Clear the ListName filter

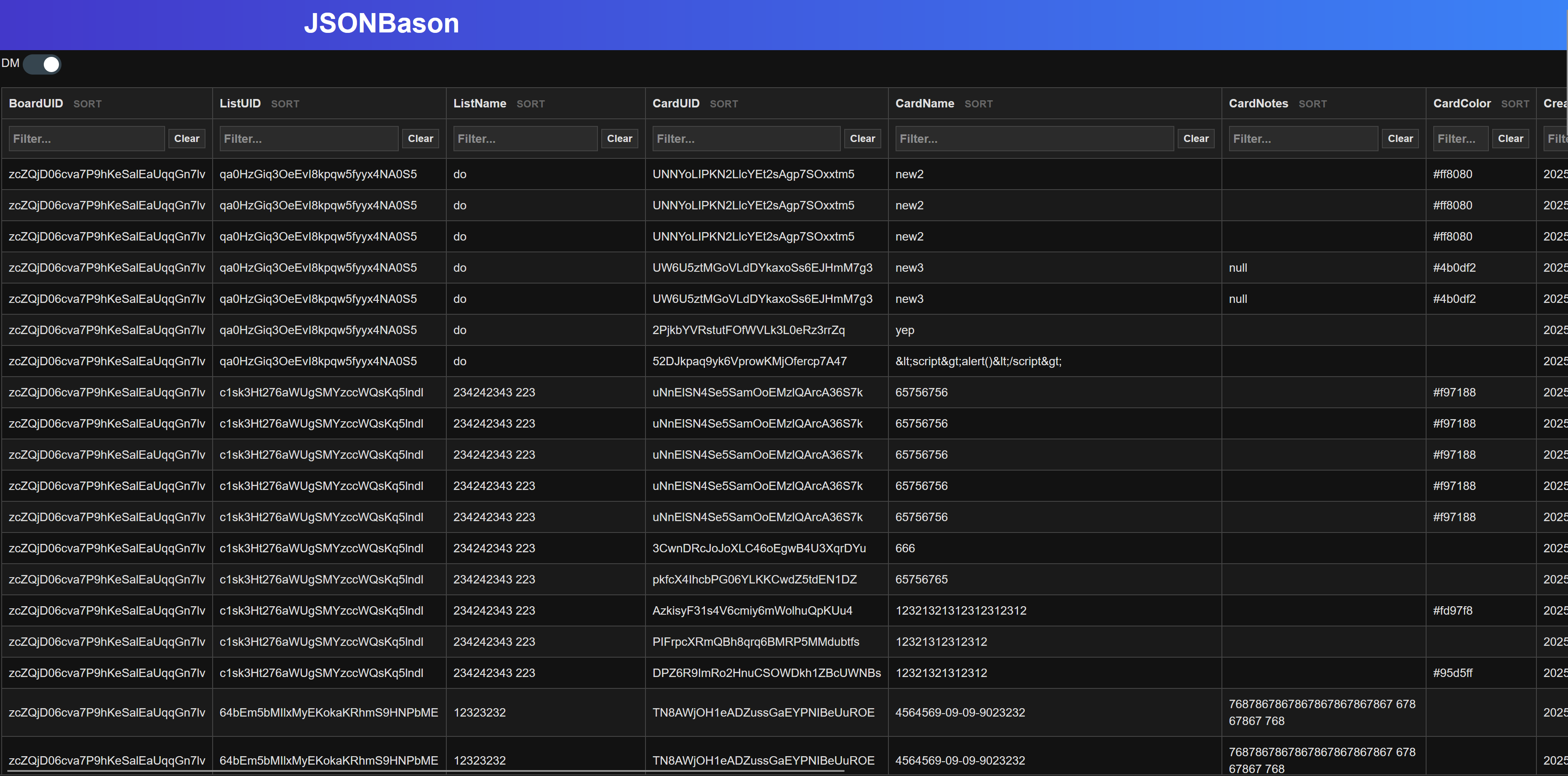(620, 139)
